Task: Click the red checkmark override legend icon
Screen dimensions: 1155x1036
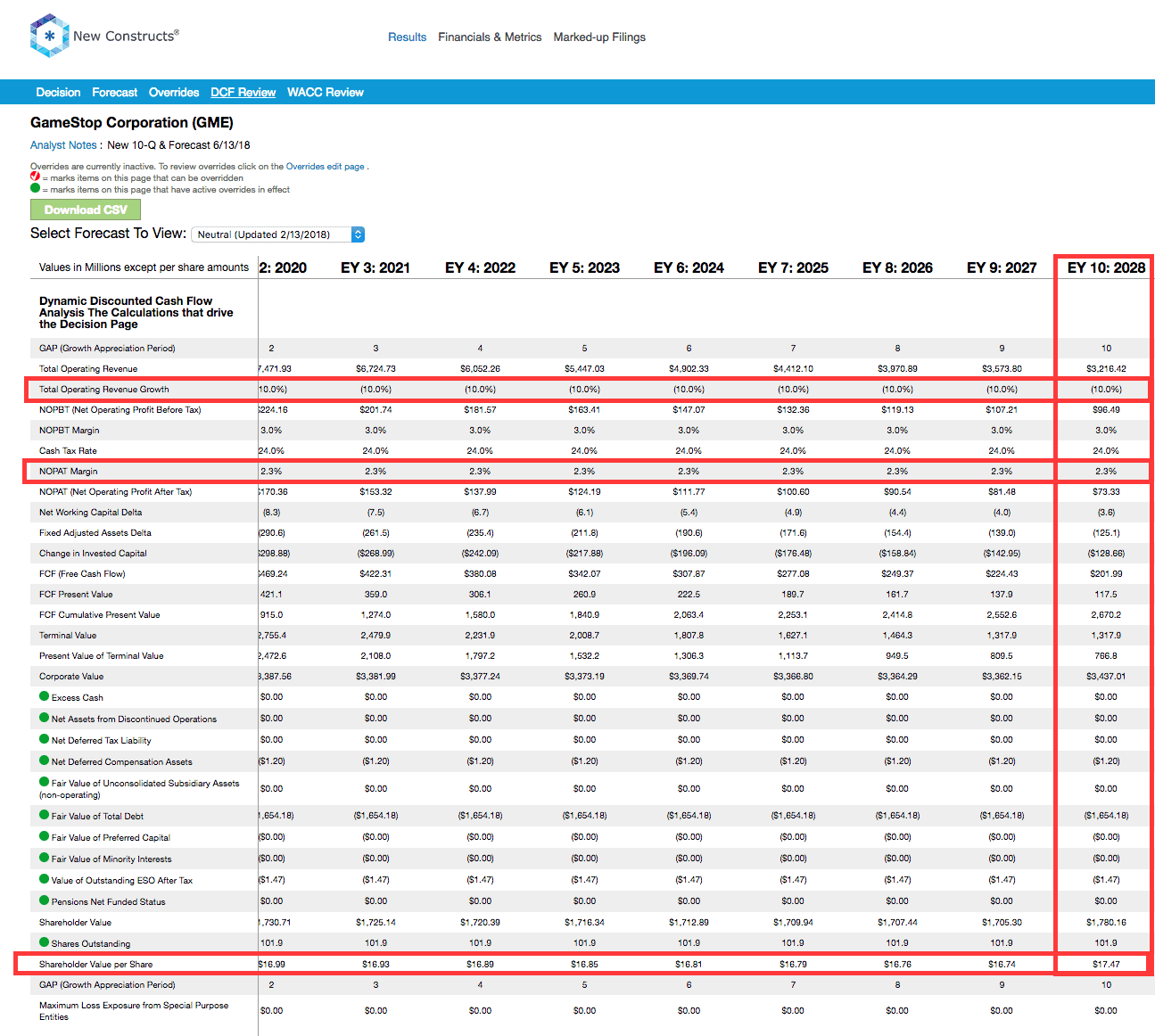Action: pyautogui.click(x=36, y=177)
